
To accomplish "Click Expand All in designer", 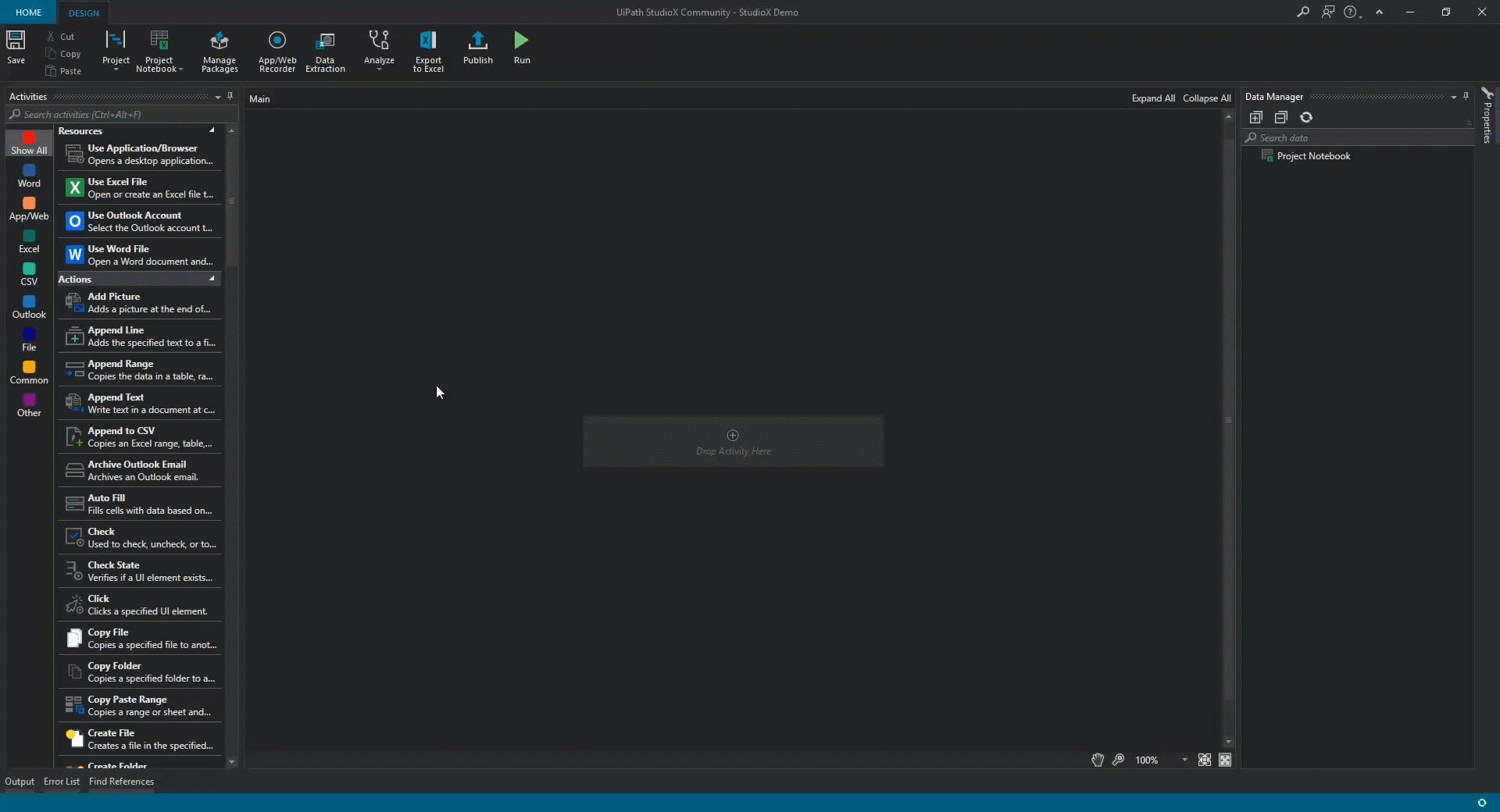I will (x=1153, y=98).
